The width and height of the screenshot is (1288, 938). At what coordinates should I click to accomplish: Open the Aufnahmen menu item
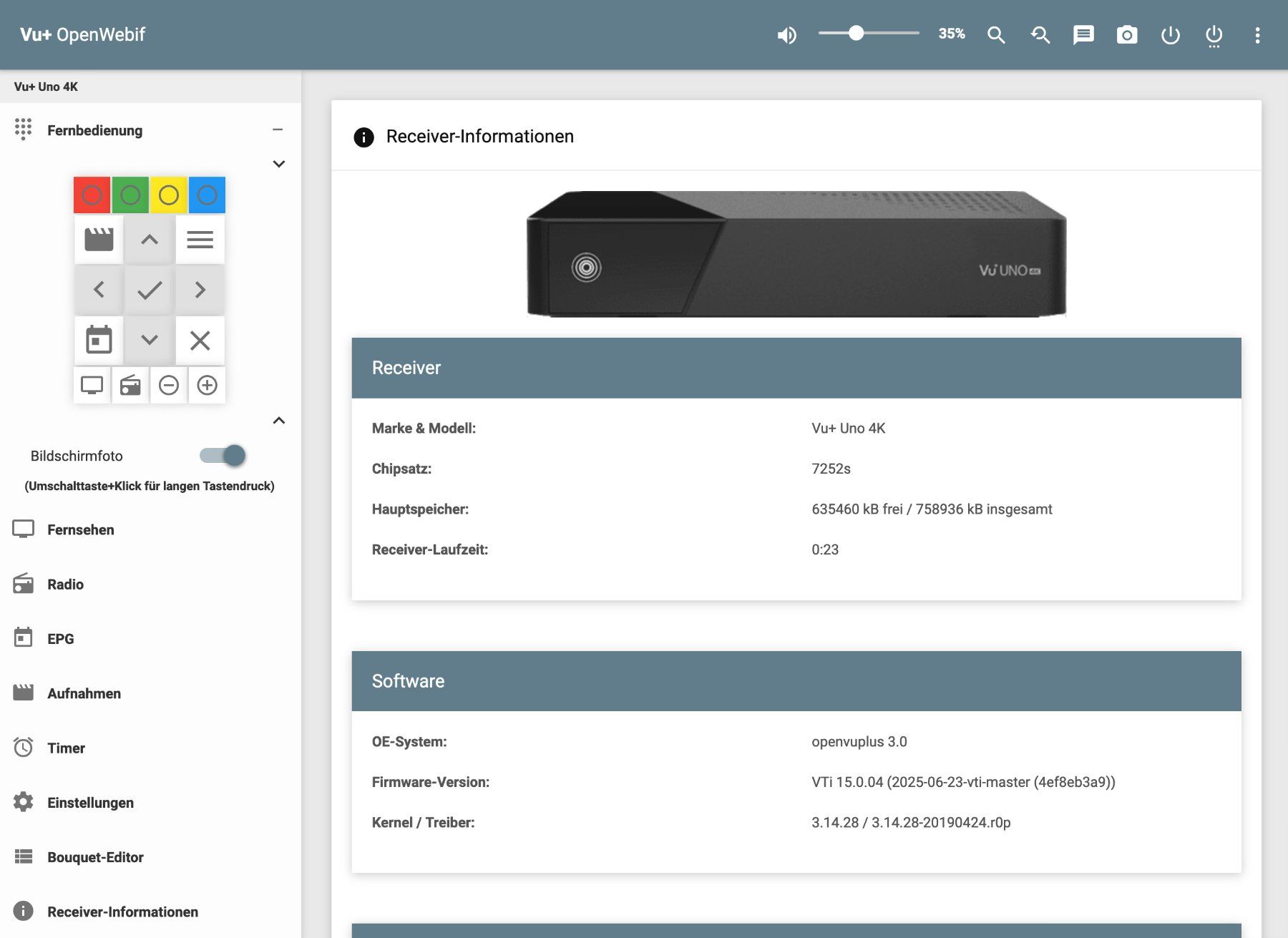[x=150, y=693]
